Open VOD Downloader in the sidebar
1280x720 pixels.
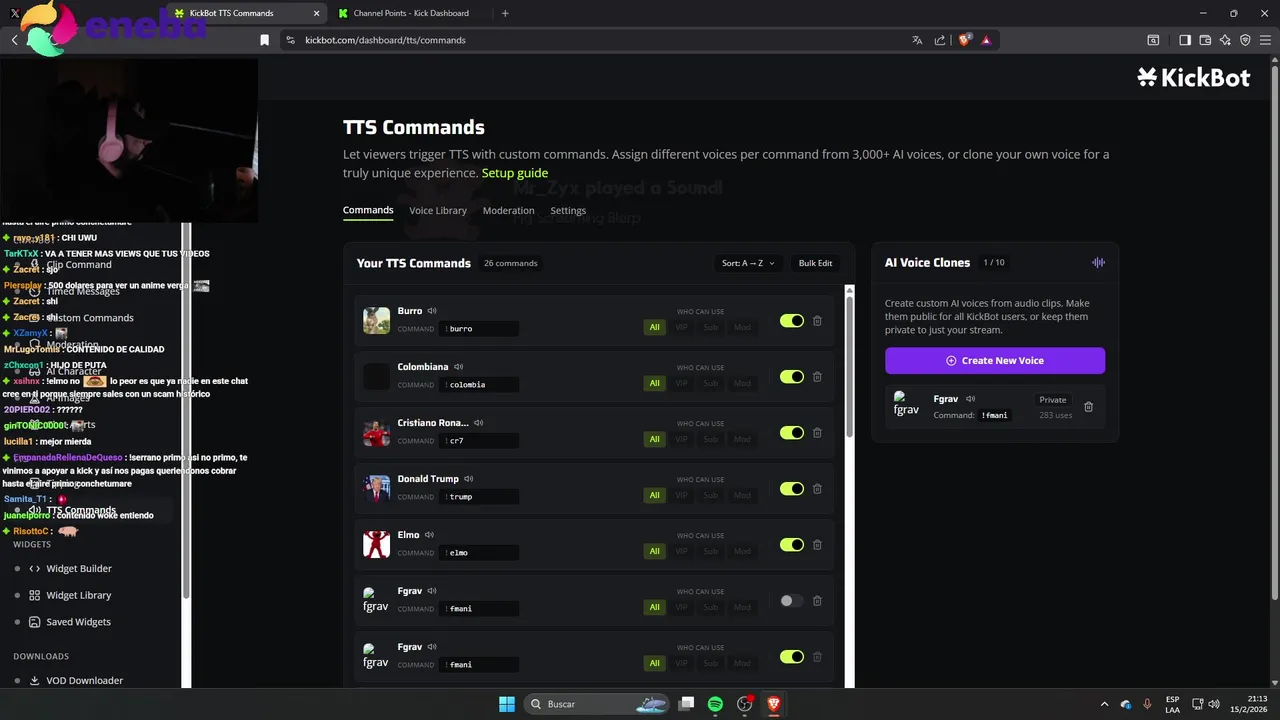tap(84, 680)
